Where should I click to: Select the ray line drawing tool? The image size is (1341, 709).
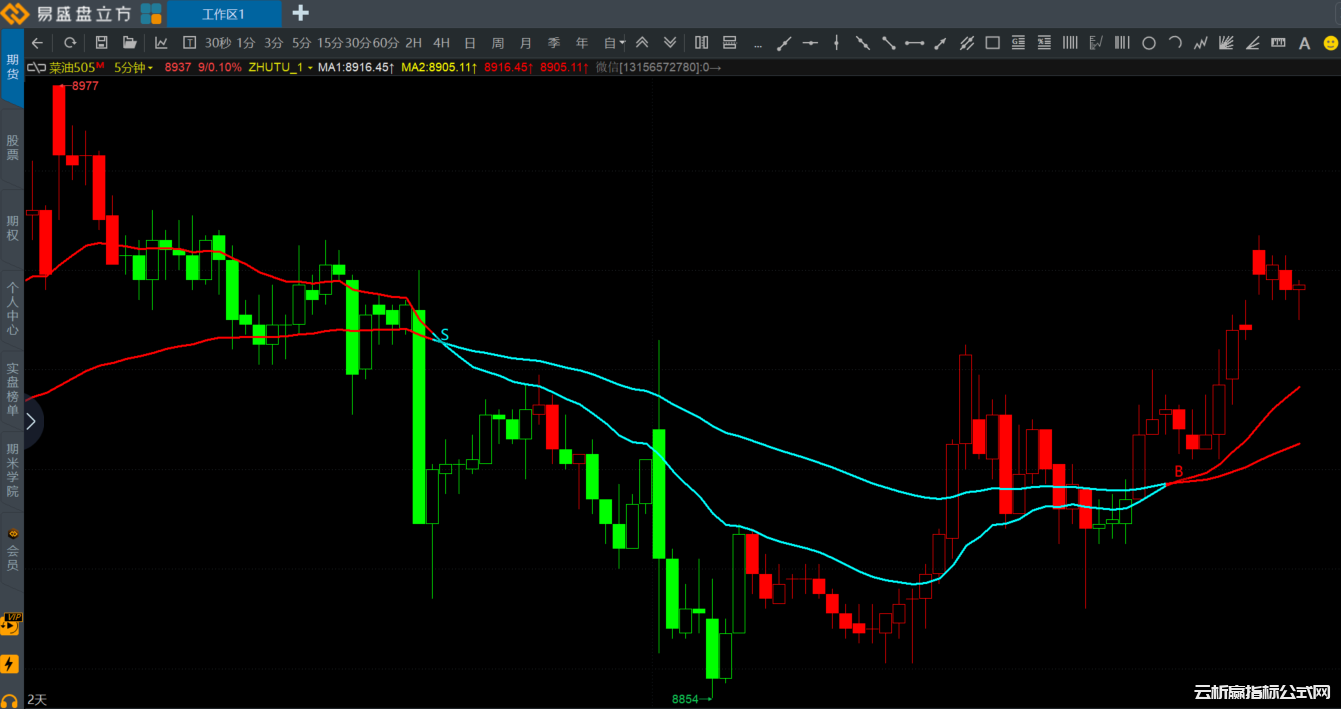pos(784,43)
